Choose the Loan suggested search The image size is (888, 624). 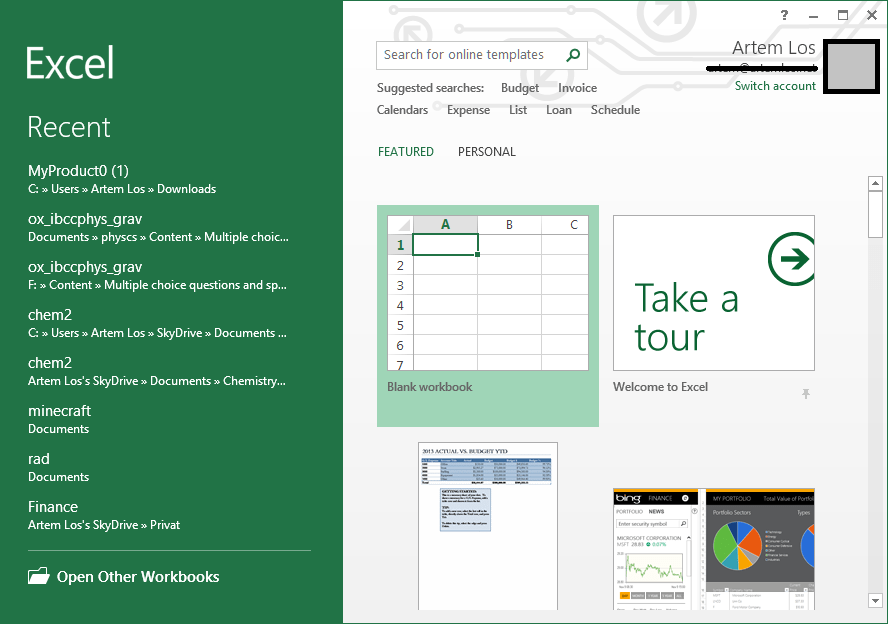[558, 110]
